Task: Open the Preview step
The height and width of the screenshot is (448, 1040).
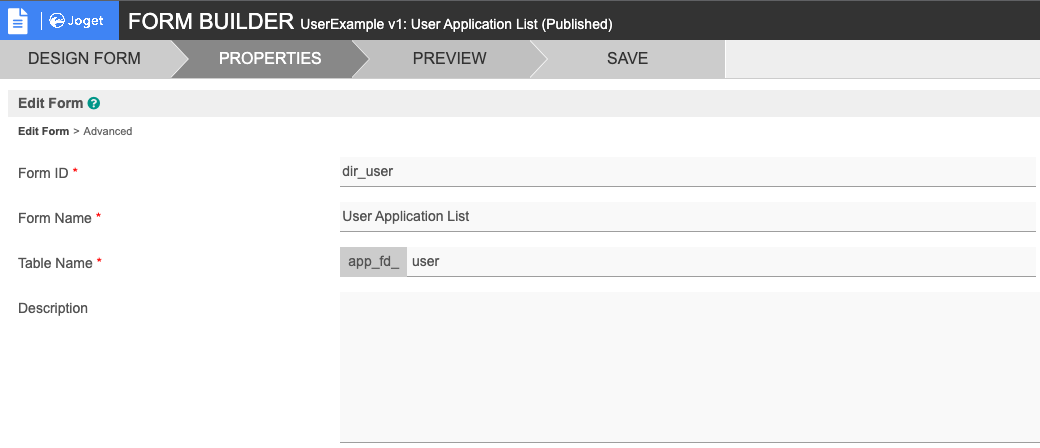Action: [x=449, y=58]
